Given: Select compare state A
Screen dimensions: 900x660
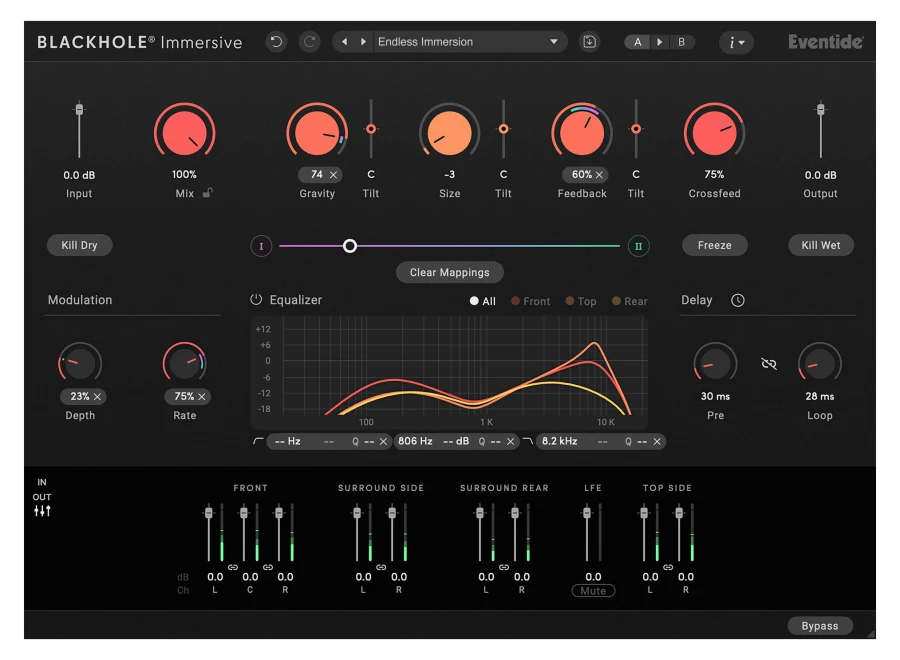Looking at the screenshot, I should point(638,42).
